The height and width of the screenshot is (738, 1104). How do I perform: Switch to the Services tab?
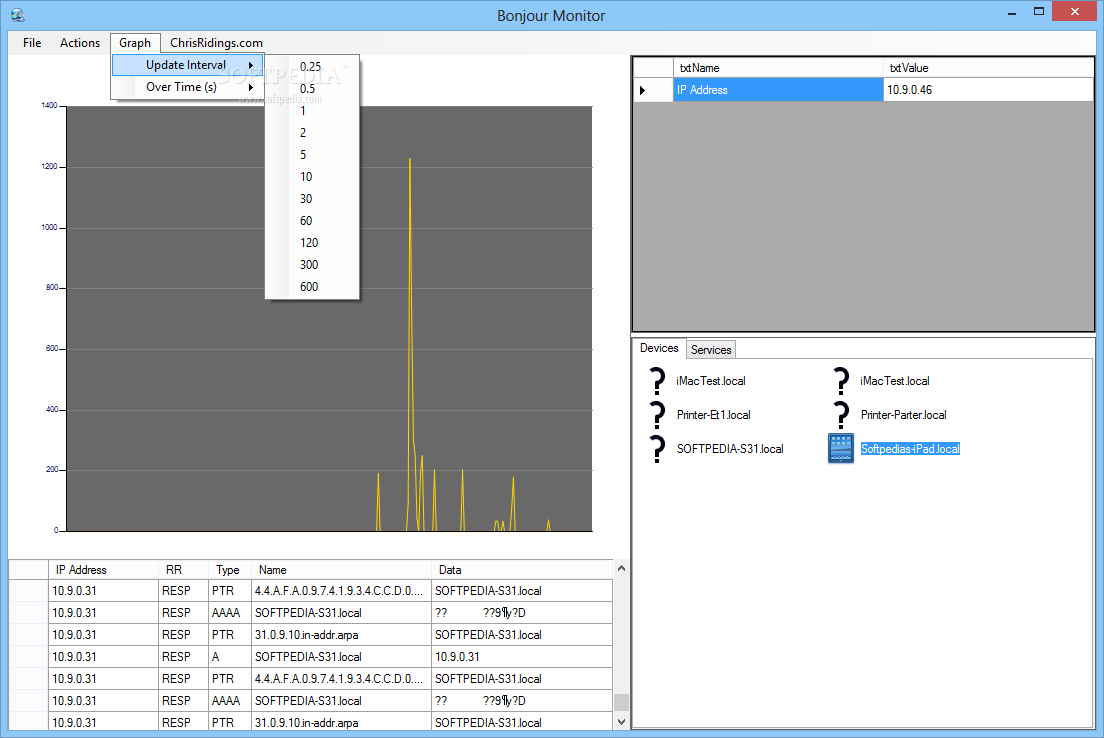point(710,349)
